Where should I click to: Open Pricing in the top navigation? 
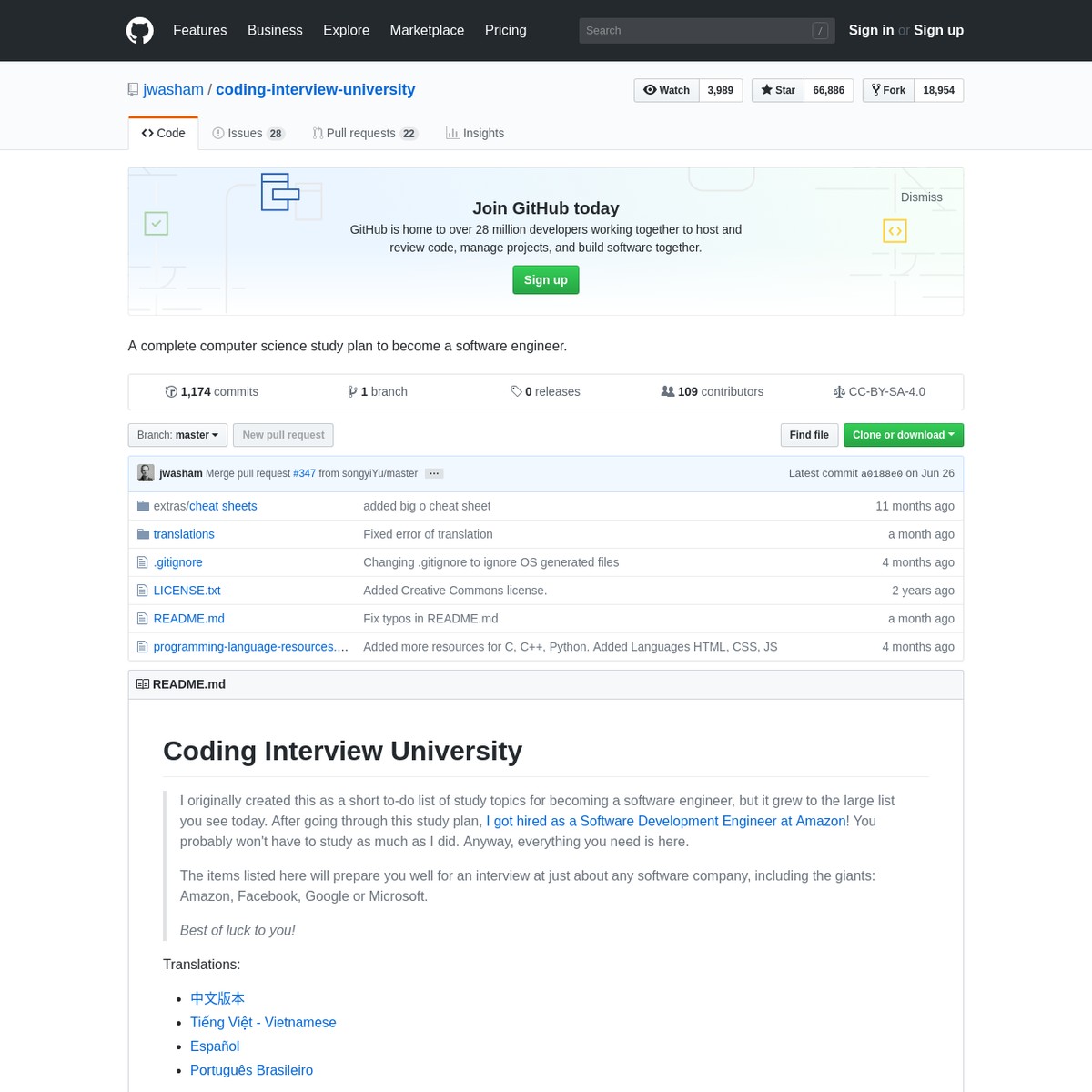point(506,30)
